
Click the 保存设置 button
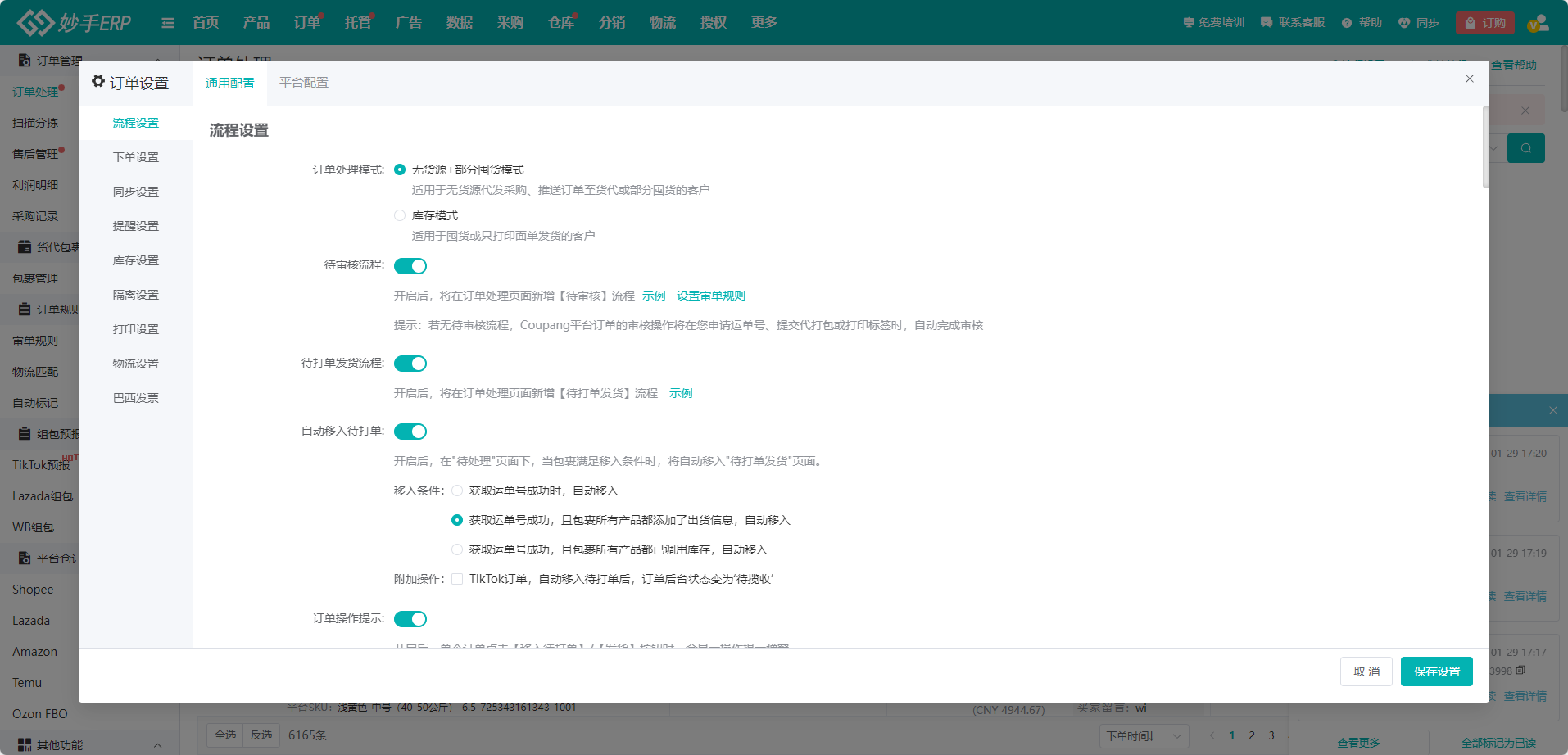click(x=1437, y=671)
